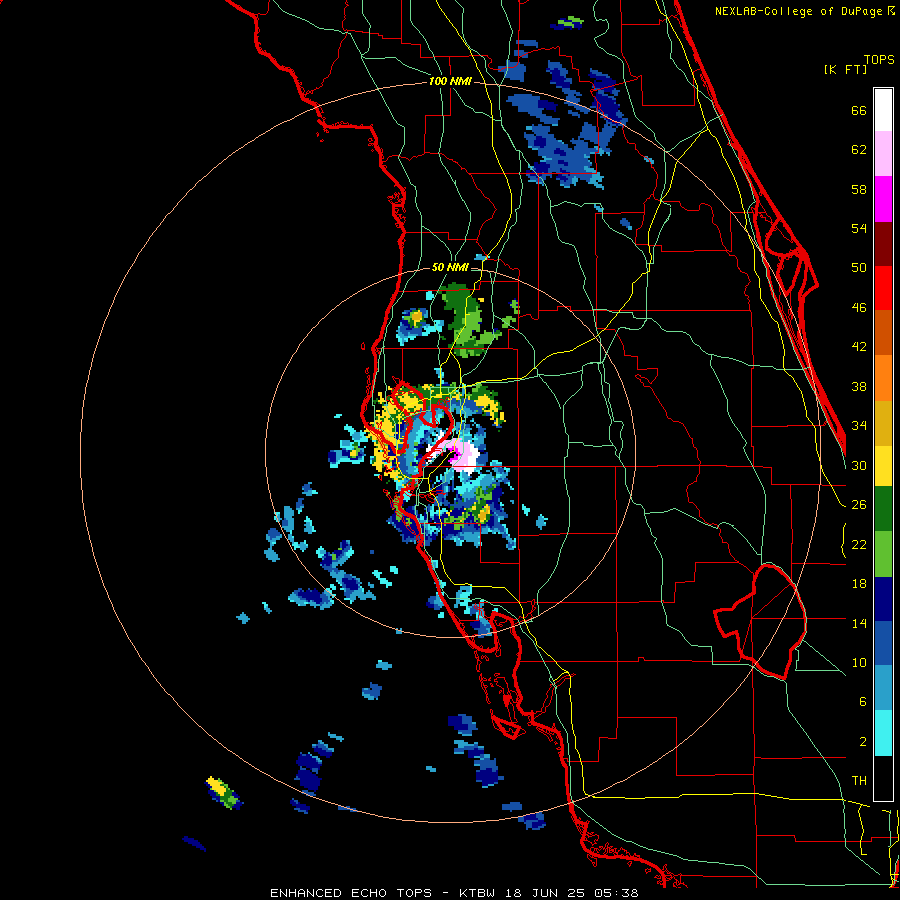Select the dark red (maroon) legend swatch

pos(883,244)
